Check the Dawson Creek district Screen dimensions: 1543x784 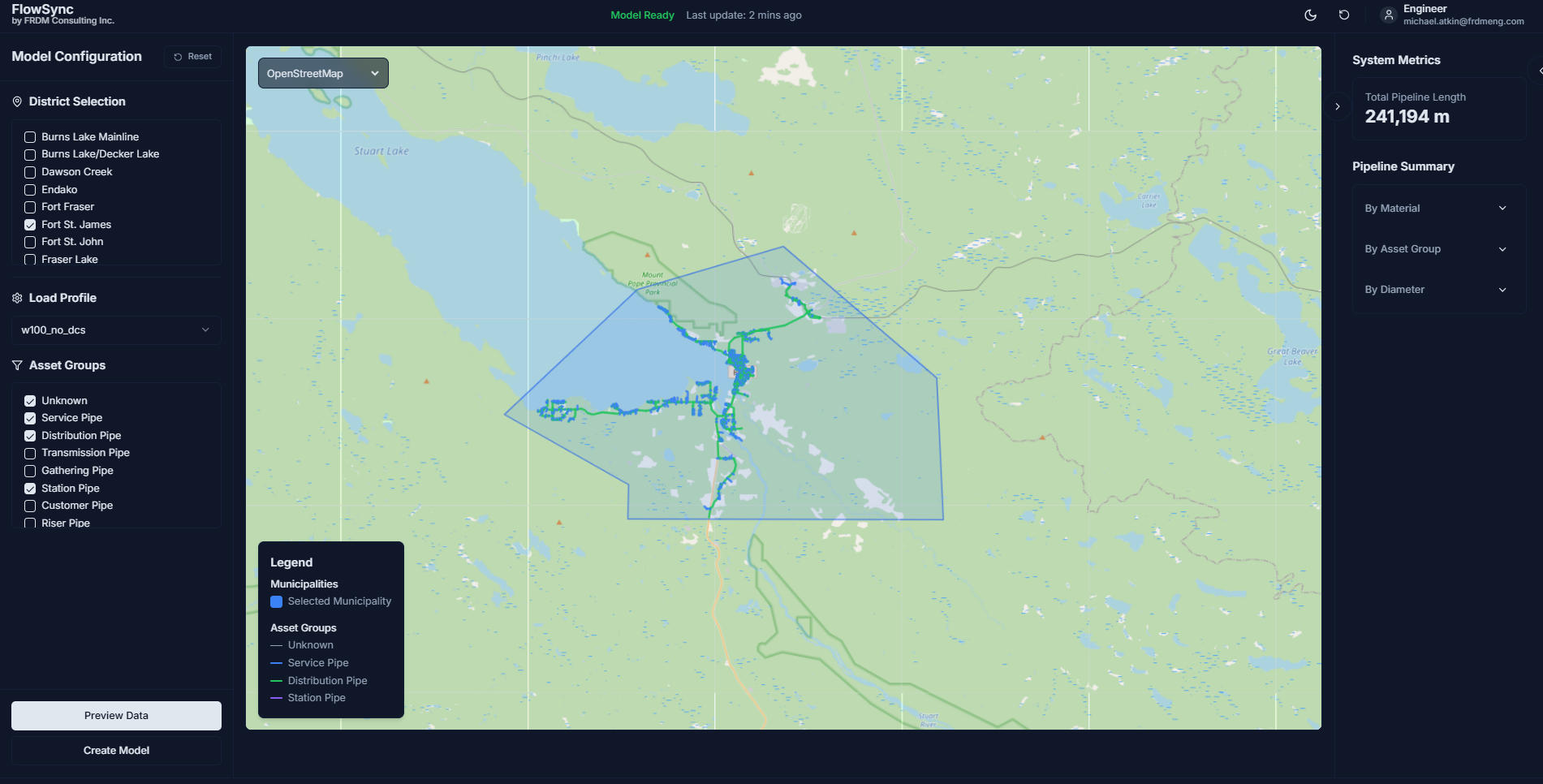coord(30,173)
